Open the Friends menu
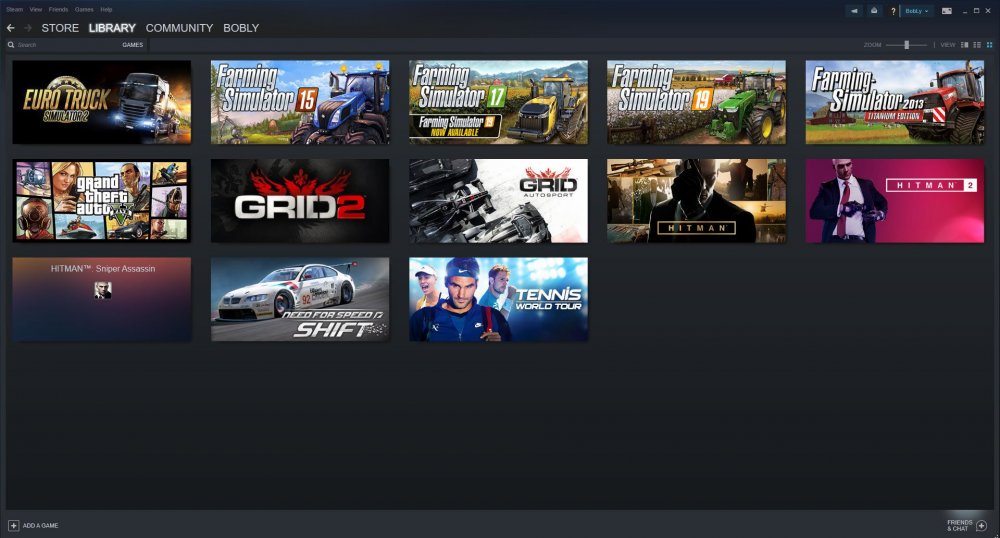 pyautogui.click(x=58, y=10)
